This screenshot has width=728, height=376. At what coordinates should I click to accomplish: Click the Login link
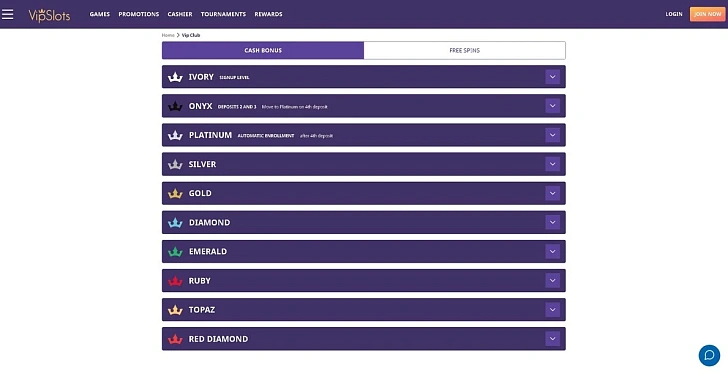[674, 14]
